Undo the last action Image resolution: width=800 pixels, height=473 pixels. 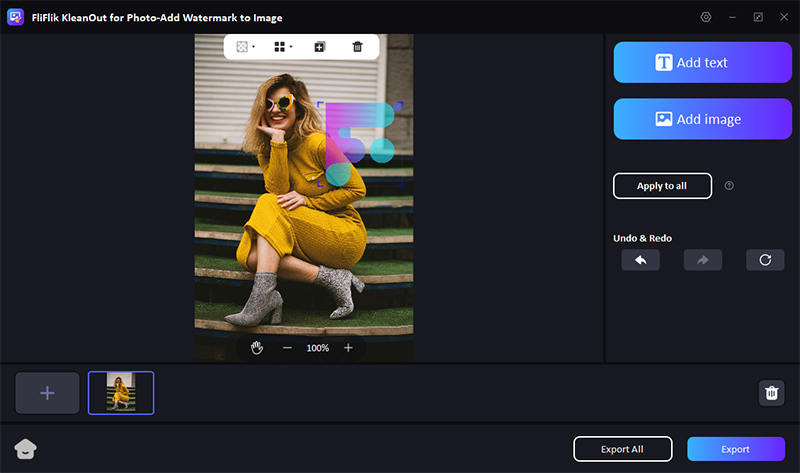640,260
